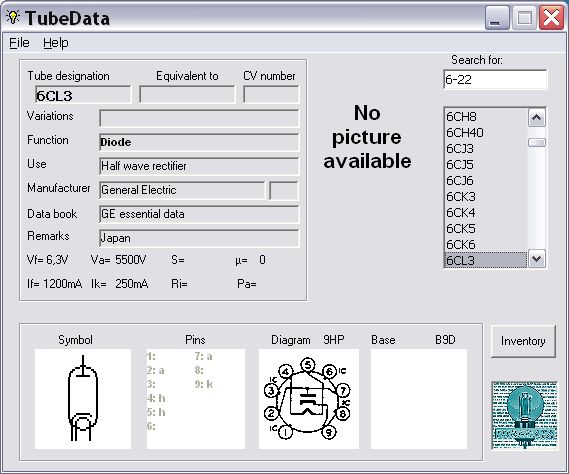Click the Pins listing panel
The width and height of the screenshot is (569, 474).
click(x=196, y=399)
